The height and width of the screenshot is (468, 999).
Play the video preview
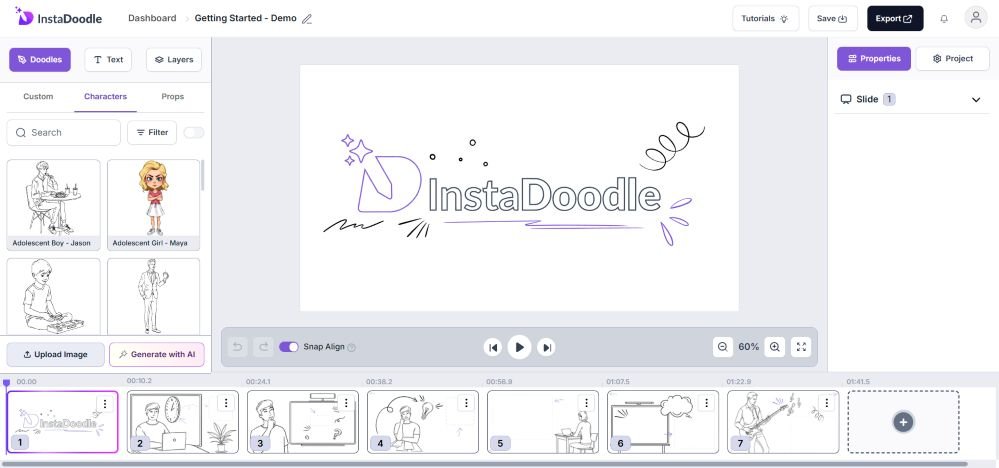(x=519, y=347)
